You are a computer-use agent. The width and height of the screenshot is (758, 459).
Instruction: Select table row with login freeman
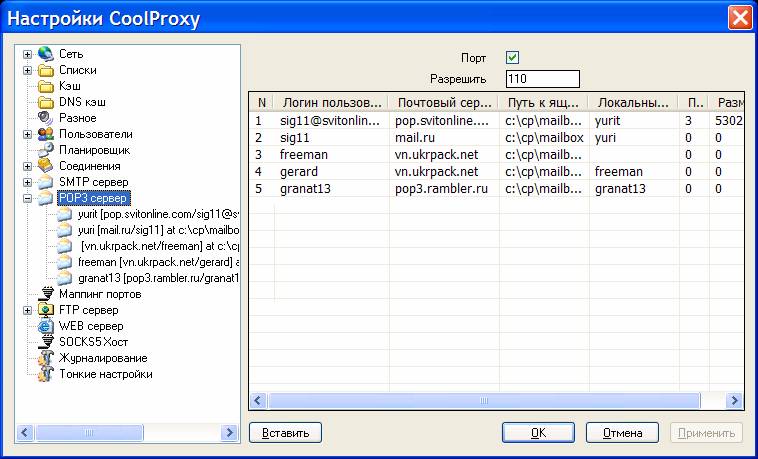pyautogui.click(x=496, y=155)
